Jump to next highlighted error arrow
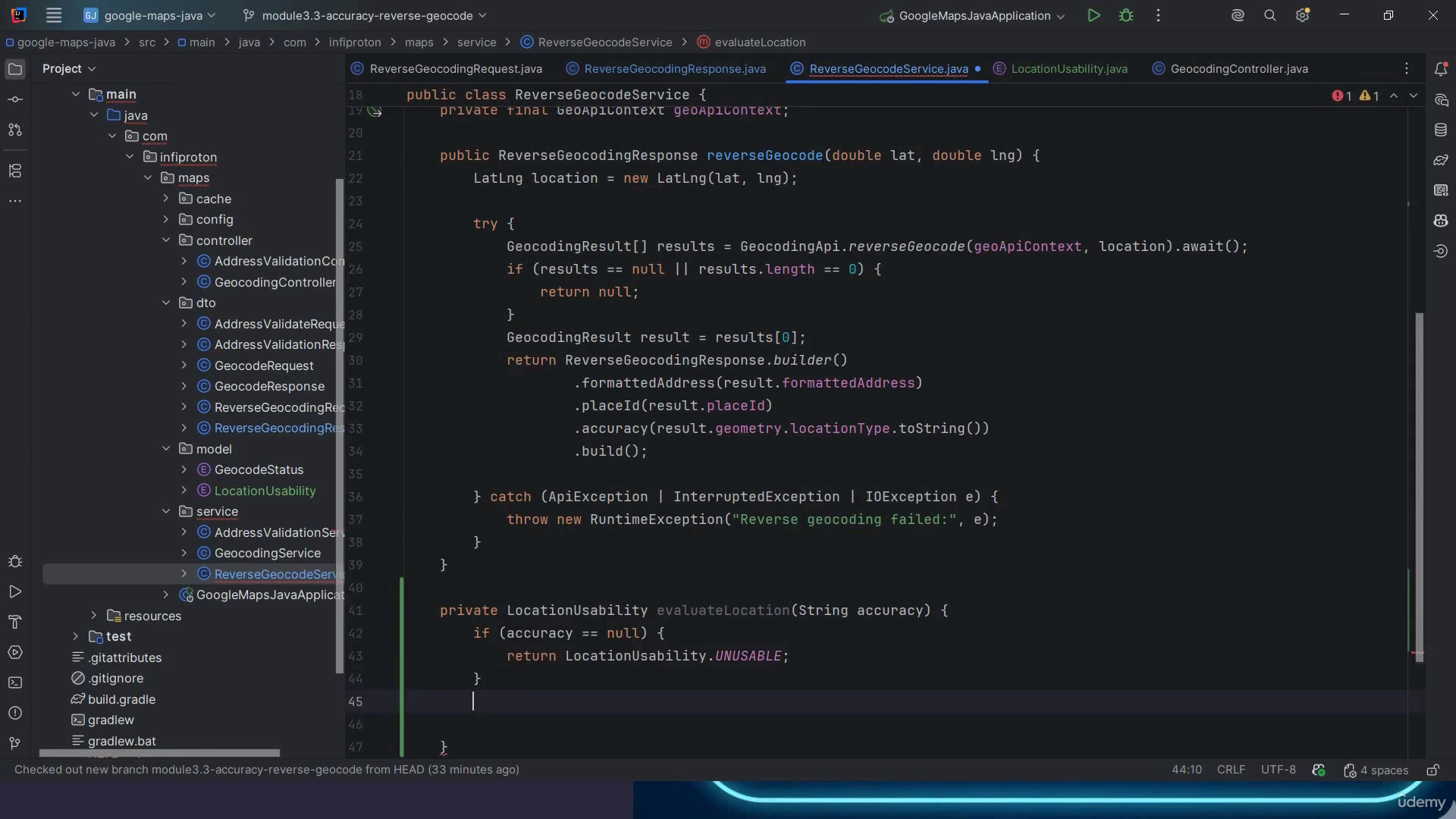 [1413, 96]
